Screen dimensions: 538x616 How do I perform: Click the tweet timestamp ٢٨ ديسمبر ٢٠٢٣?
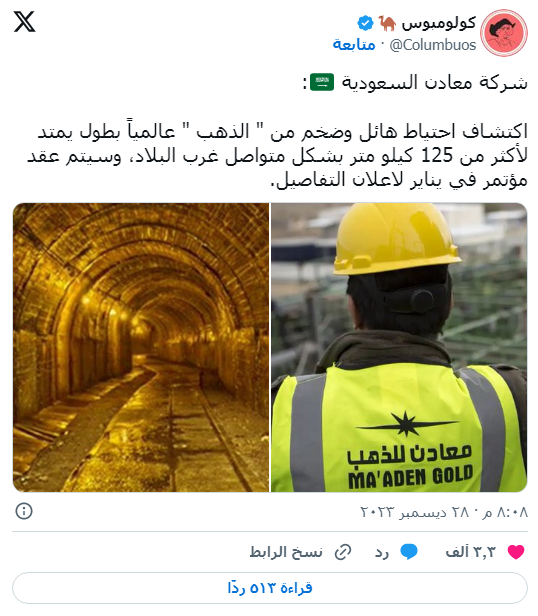tap(444, 512)
